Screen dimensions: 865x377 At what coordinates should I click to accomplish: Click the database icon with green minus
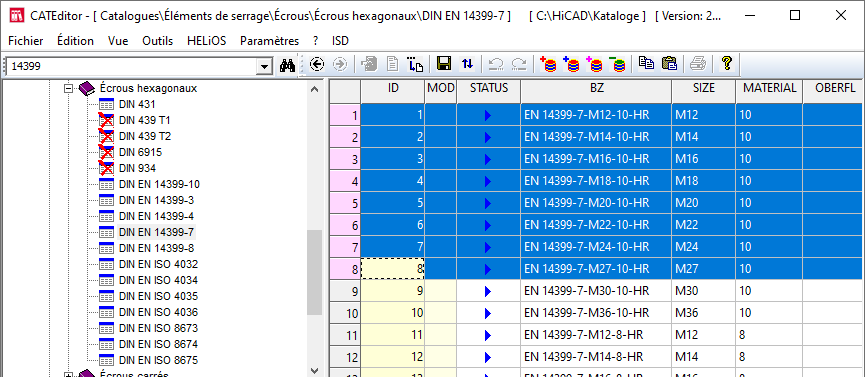tap(618, 65)
